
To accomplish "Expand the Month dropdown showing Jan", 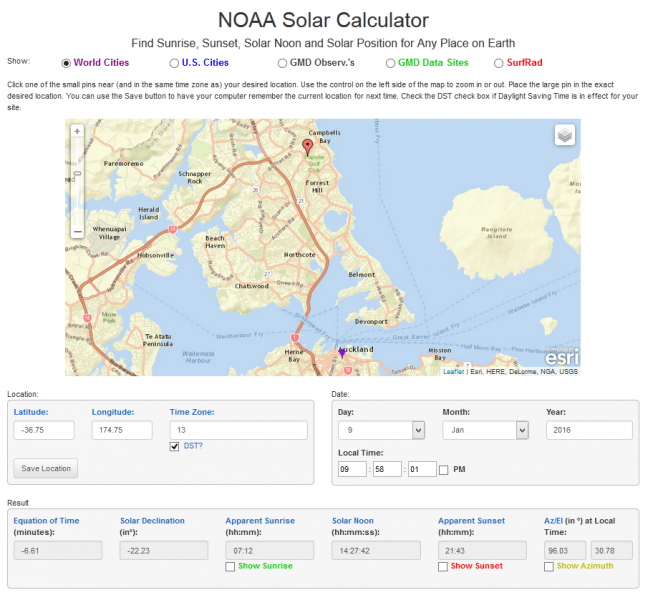I will (485, 430).
